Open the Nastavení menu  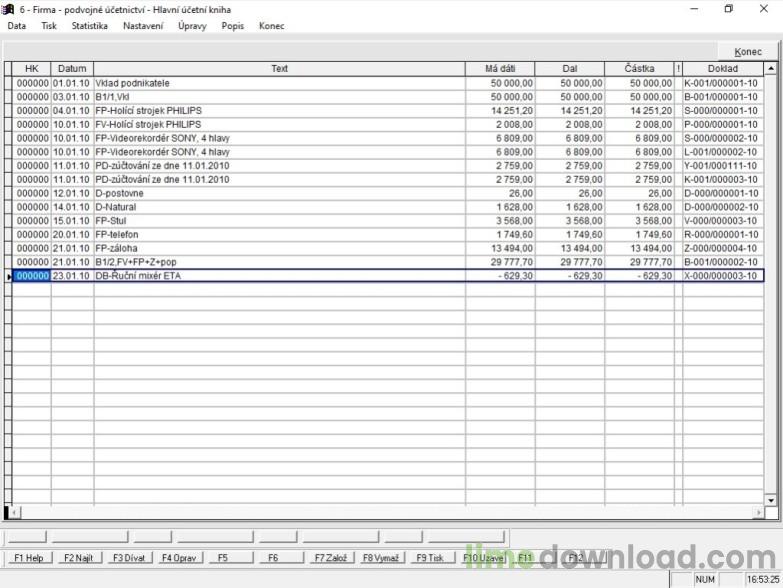(143, 26)
